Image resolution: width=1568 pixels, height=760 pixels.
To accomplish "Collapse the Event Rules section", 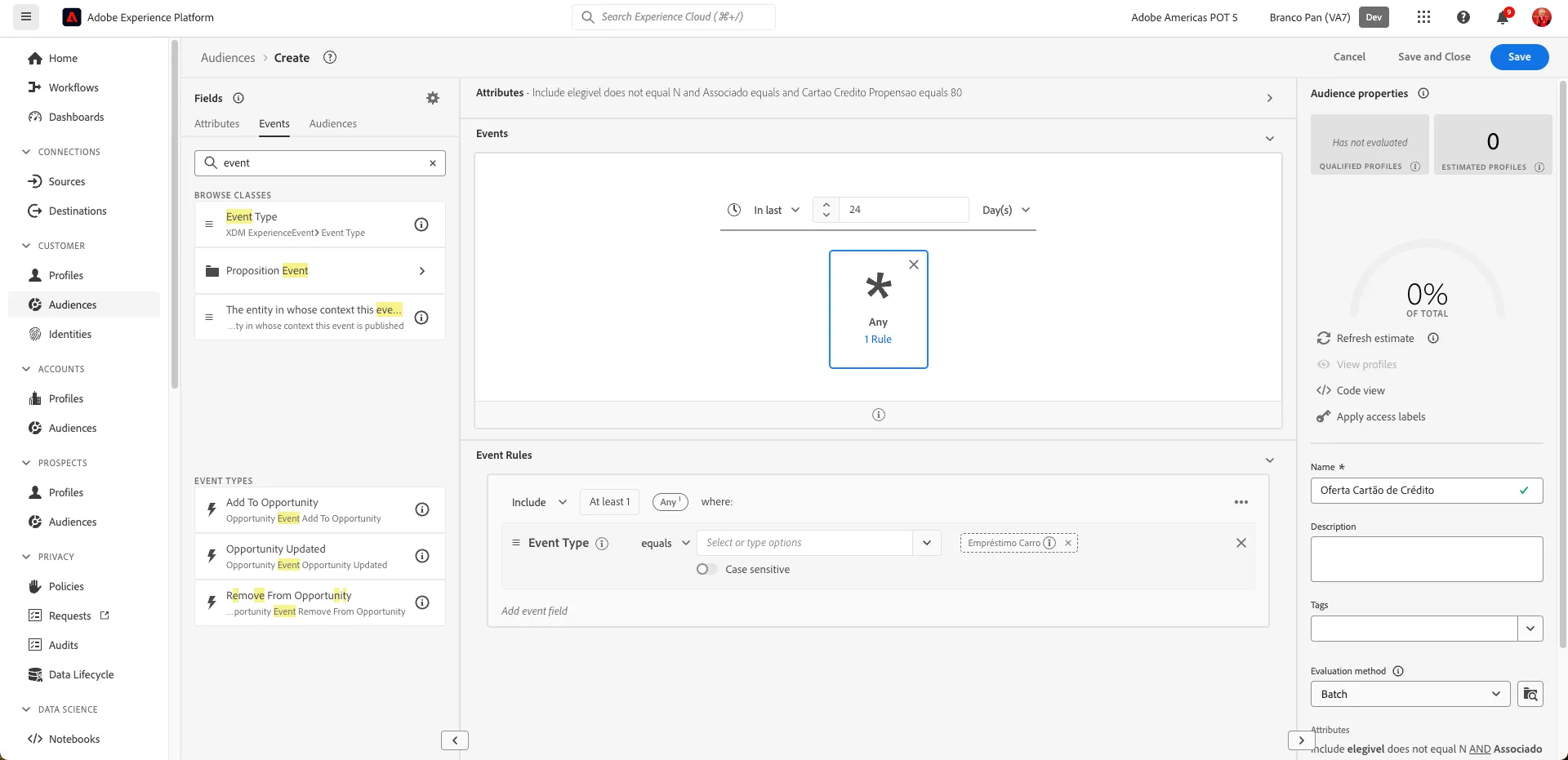I will click(1270, 460).
